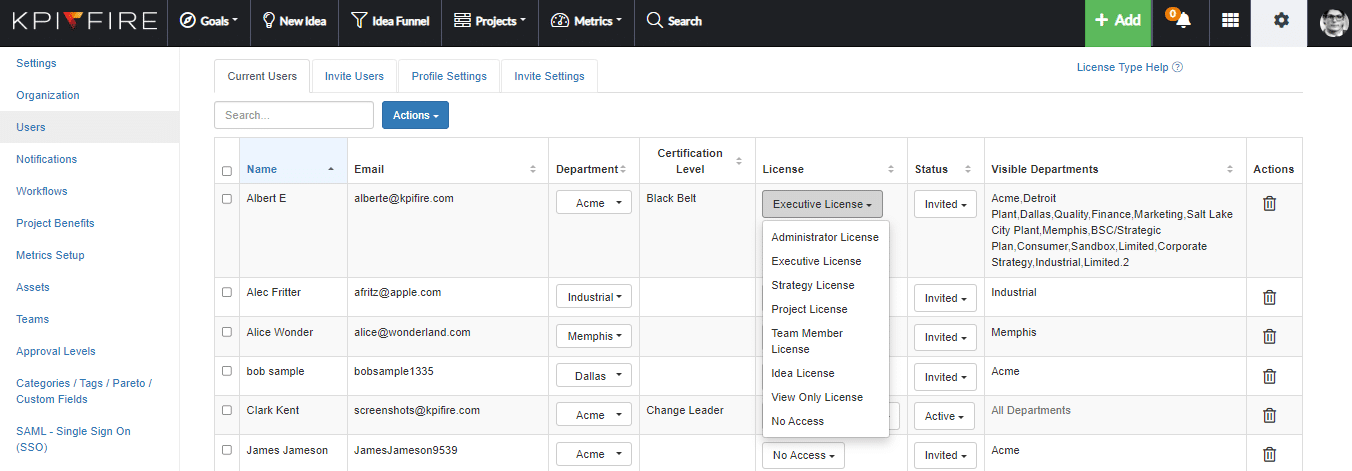Screen dimensions: 1352x471
Task: Delete Albert E using trash icon
Action: [x=1269, y=203]
